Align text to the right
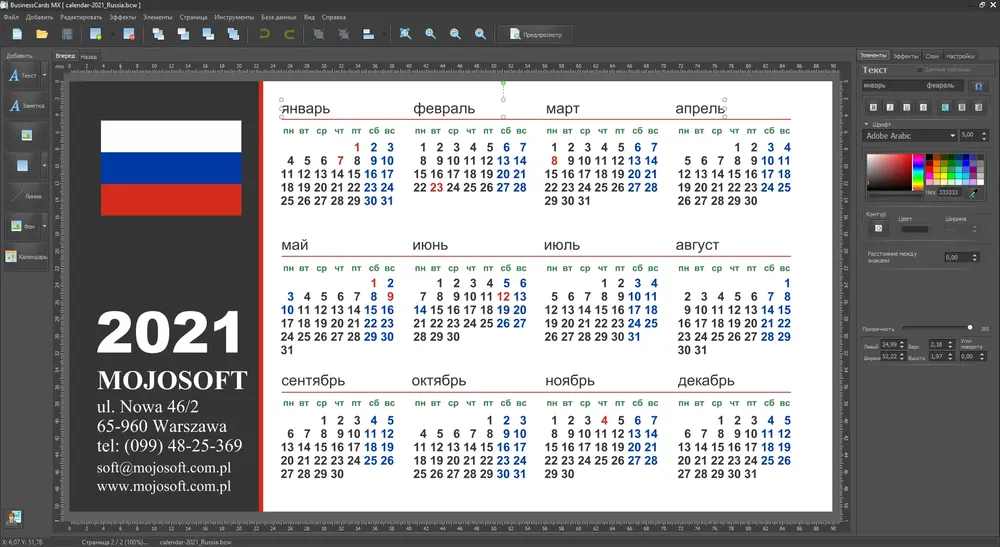 (978, 107)
